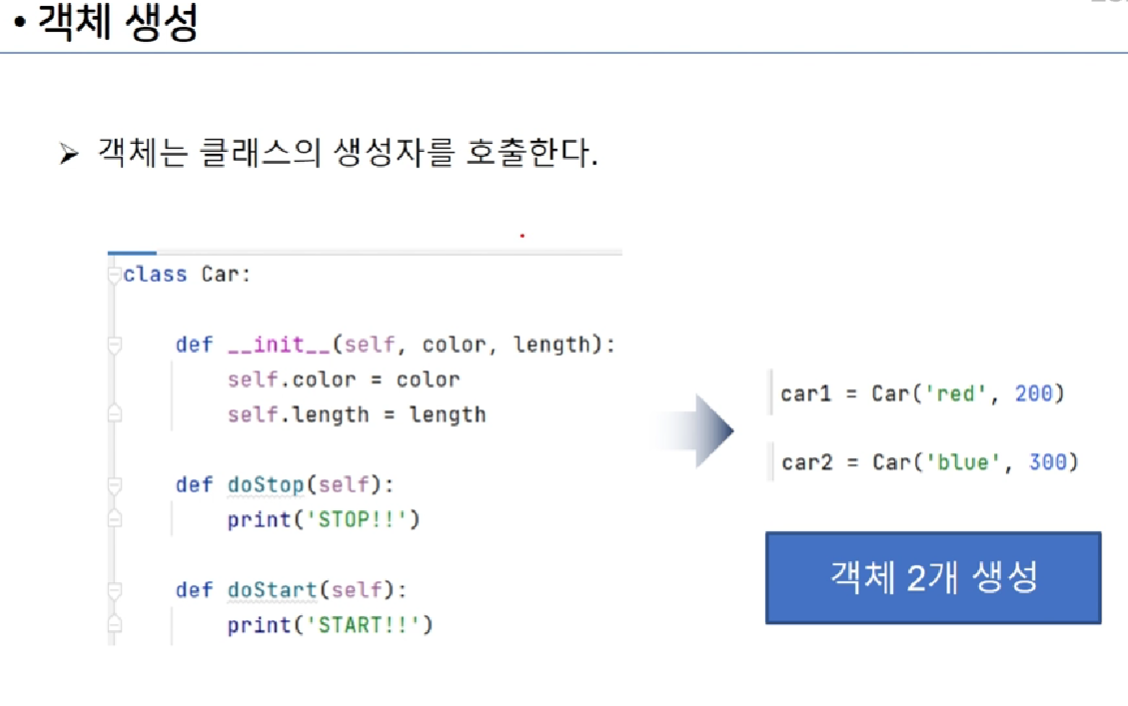1128x706 pixels.
Task: Collapse the doStop method fold marker
Action: tap(114, 484)
